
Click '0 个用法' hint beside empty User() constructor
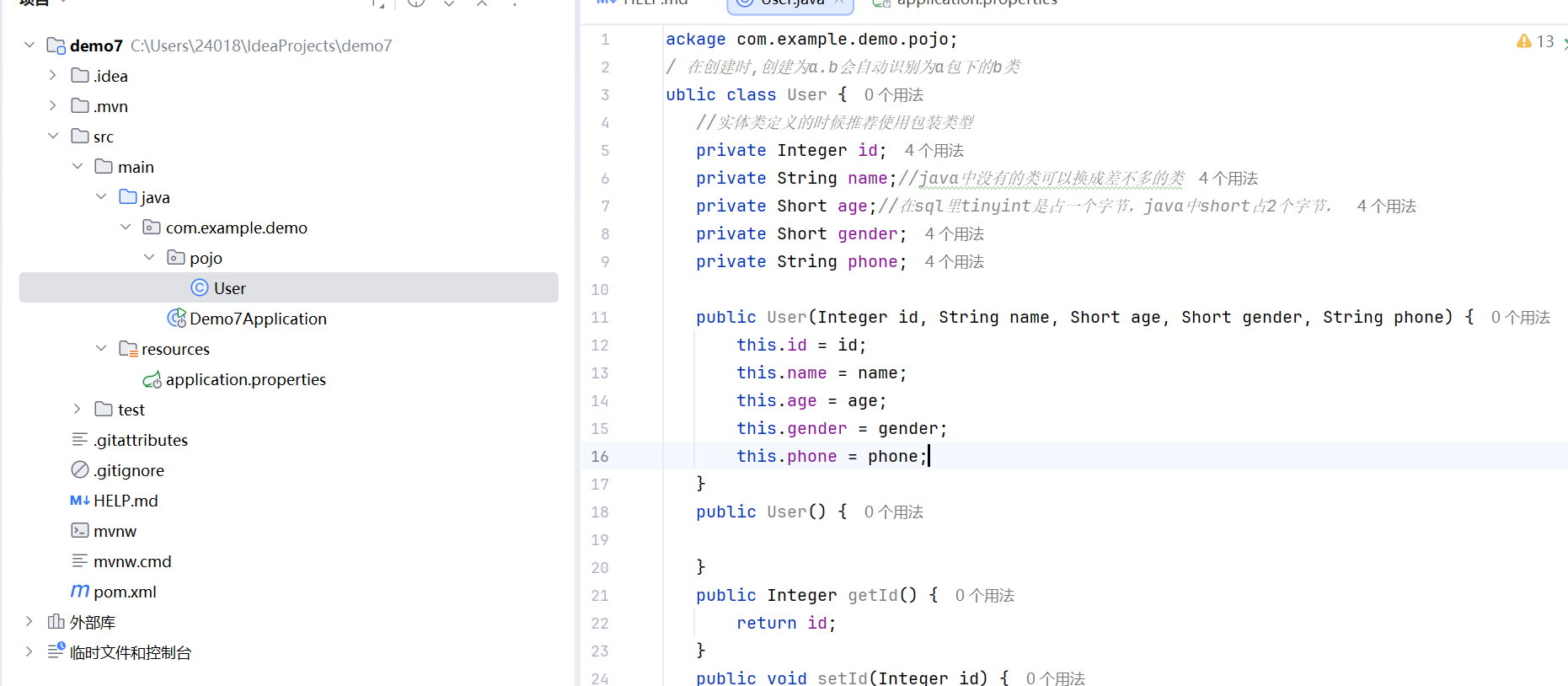point(893,512)
